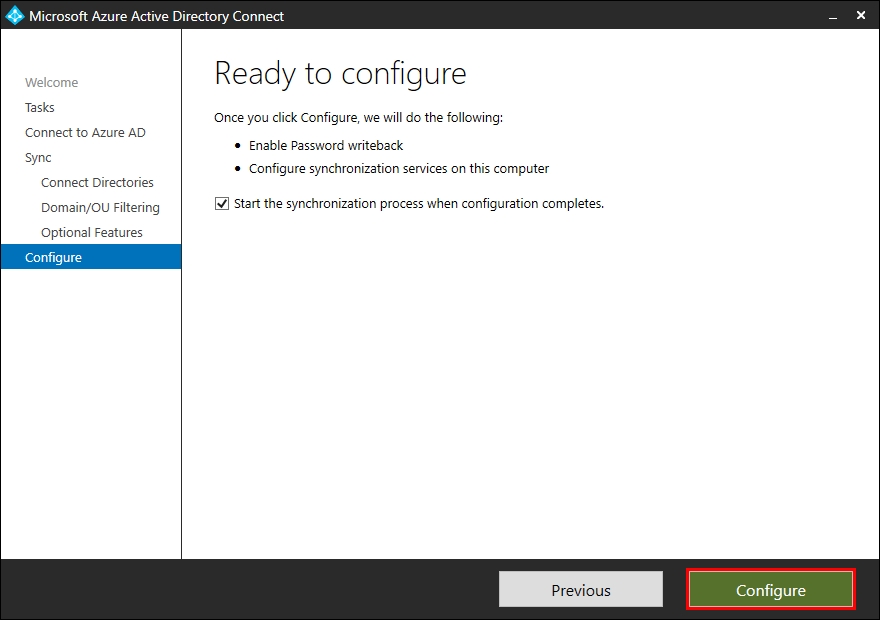Uncheck the start synchronization process checkbox

click(x=220, y=203)
